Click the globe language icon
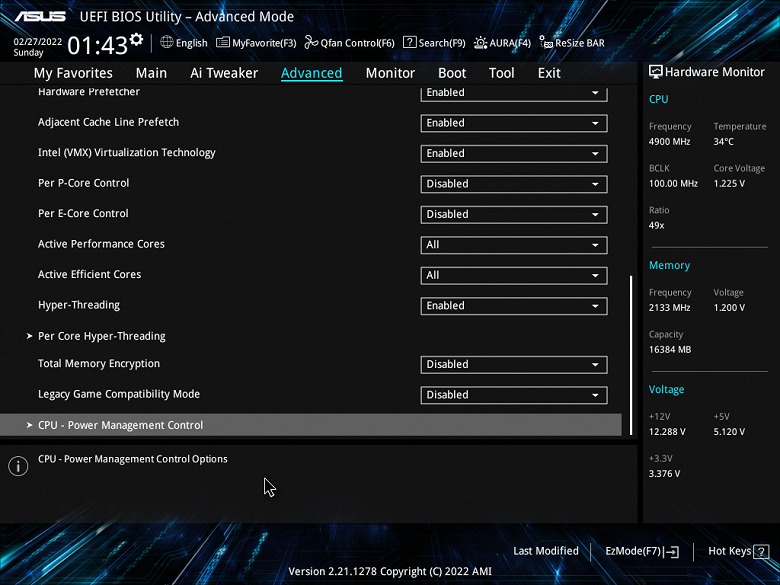 [x=167, y=42]
